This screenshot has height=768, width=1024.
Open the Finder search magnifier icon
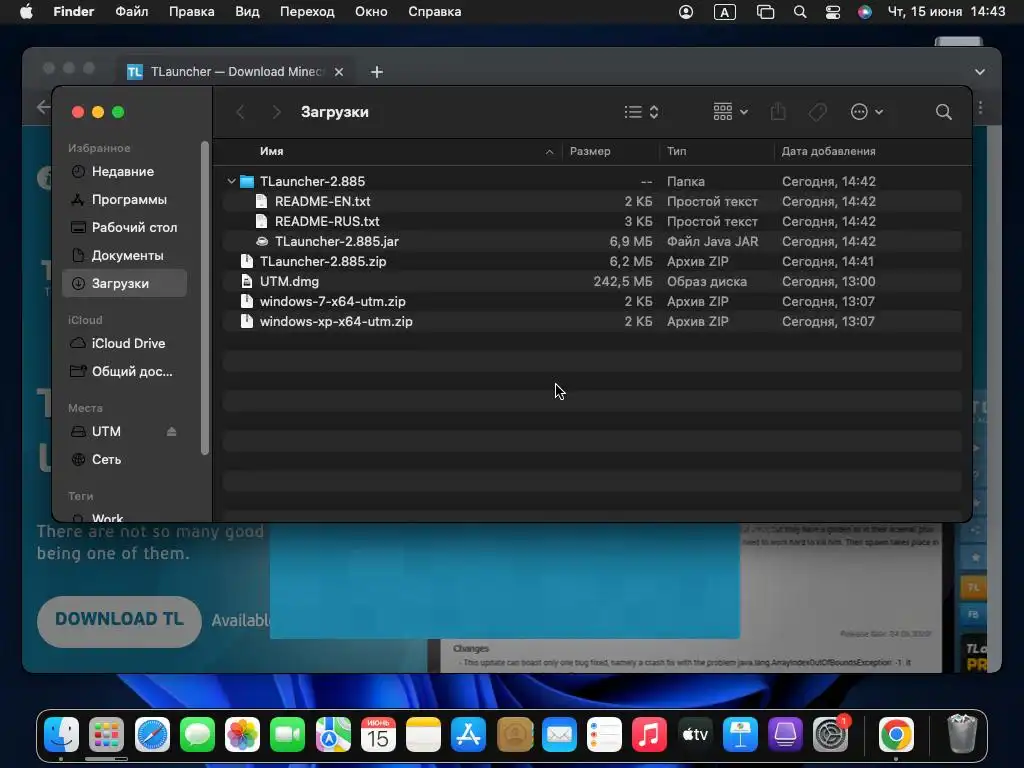[x=943, y=112]
